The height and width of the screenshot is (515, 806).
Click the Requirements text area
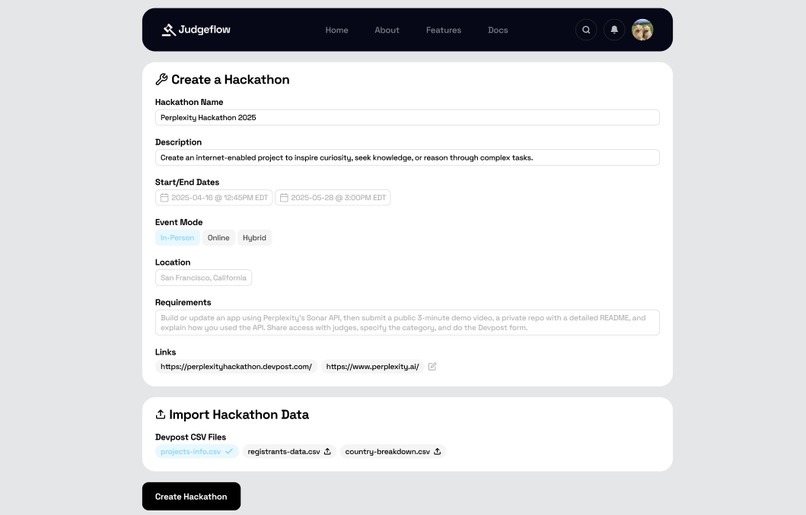tap(407, 322)
